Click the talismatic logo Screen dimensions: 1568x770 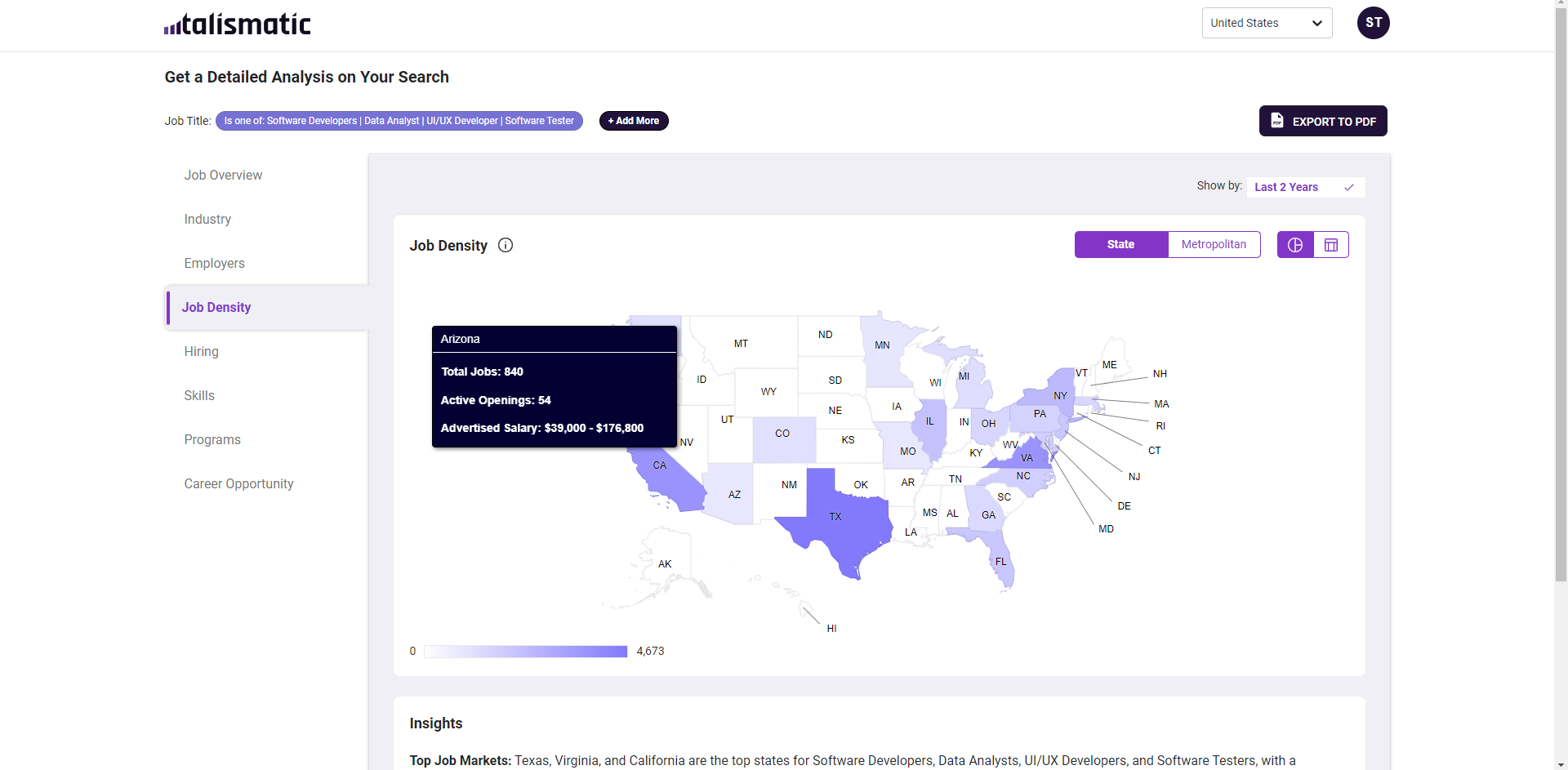pyautogui.click(x=237, y=24)
